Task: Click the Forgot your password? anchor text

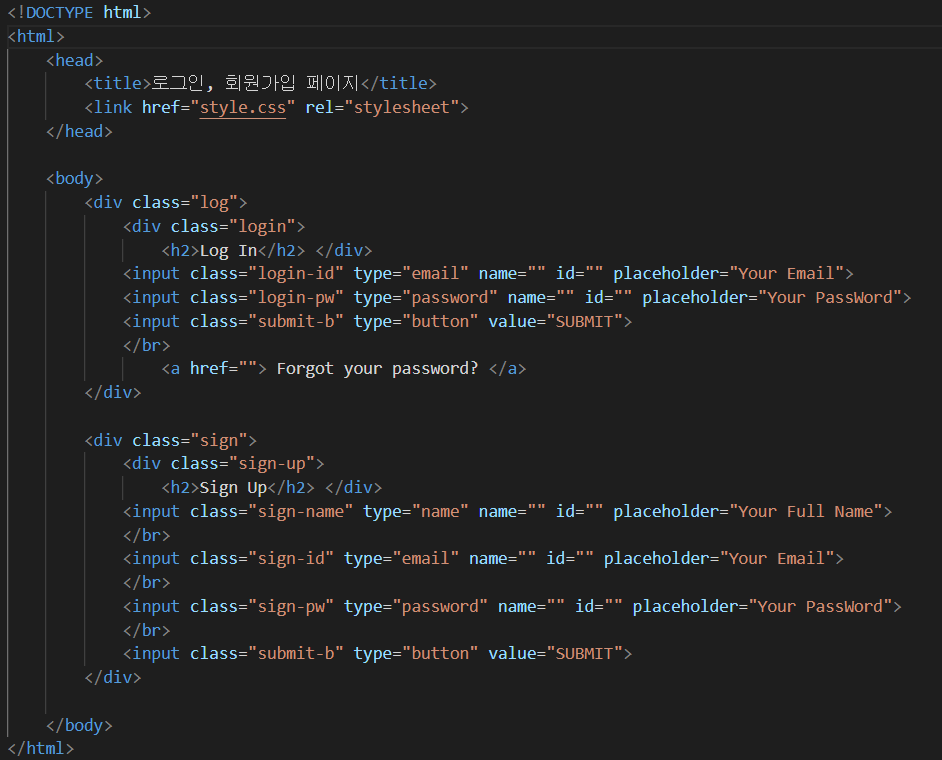Action: (x=377, y=369)
